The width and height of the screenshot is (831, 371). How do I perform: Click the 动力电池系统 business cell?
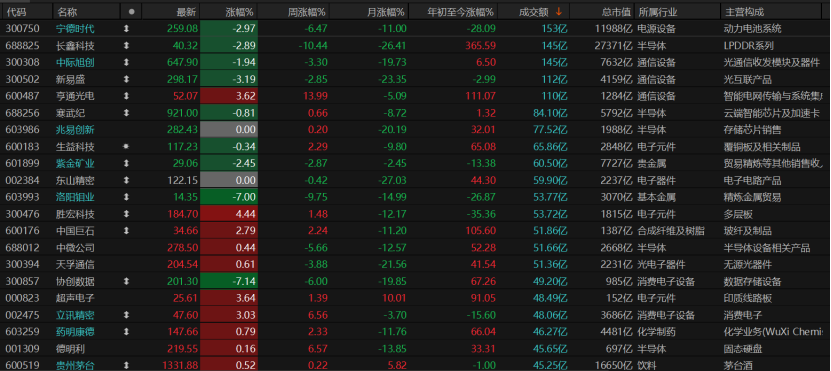click(753, 29)
